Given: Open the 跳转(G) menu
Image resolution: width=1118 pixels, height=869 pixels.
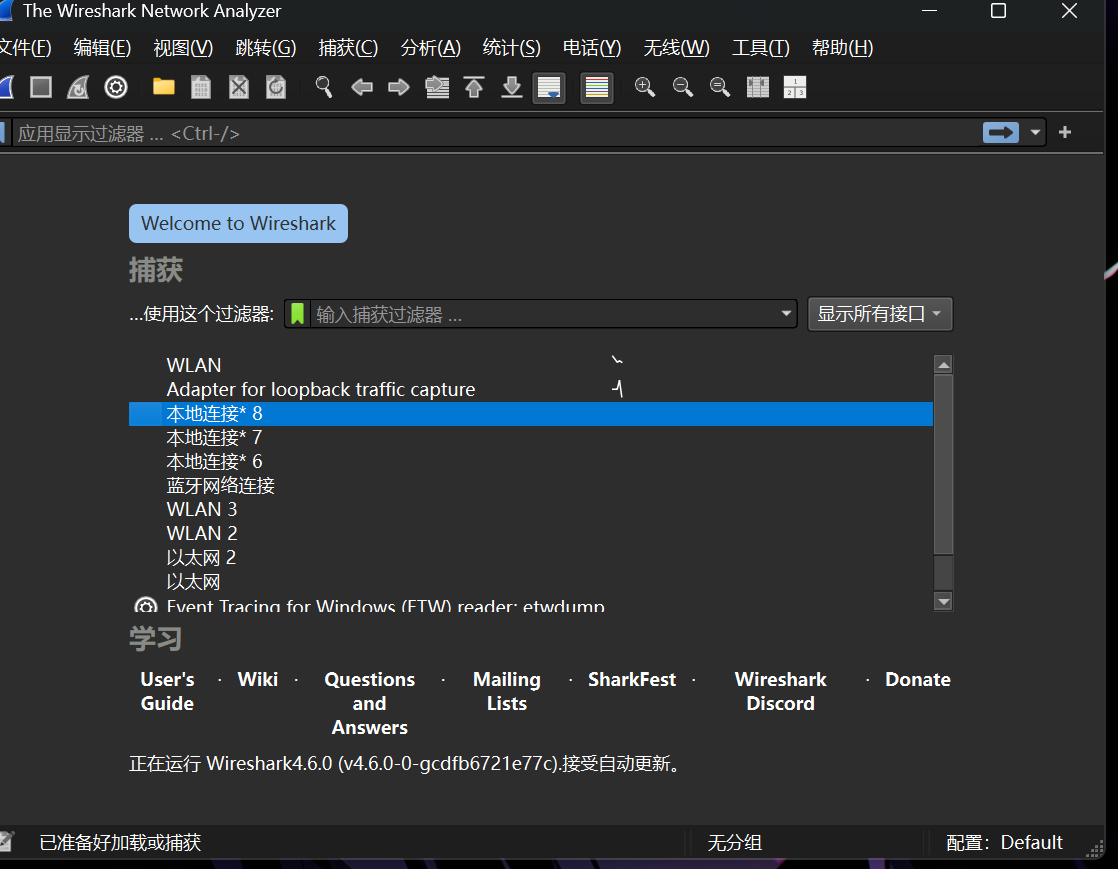Looking at the screenshot, I should tap(266, 48).
